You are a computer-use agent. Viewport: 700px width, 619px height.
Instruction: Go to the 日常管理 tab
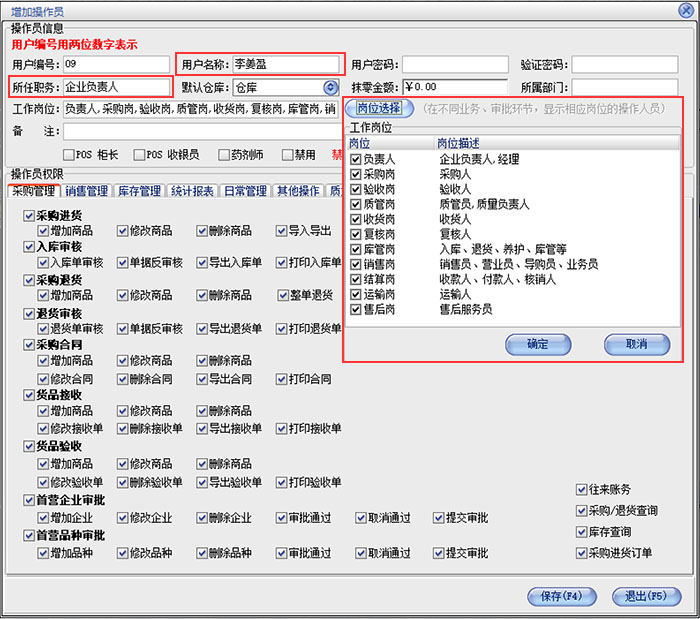pyautogui.click(x=246, y=191)
